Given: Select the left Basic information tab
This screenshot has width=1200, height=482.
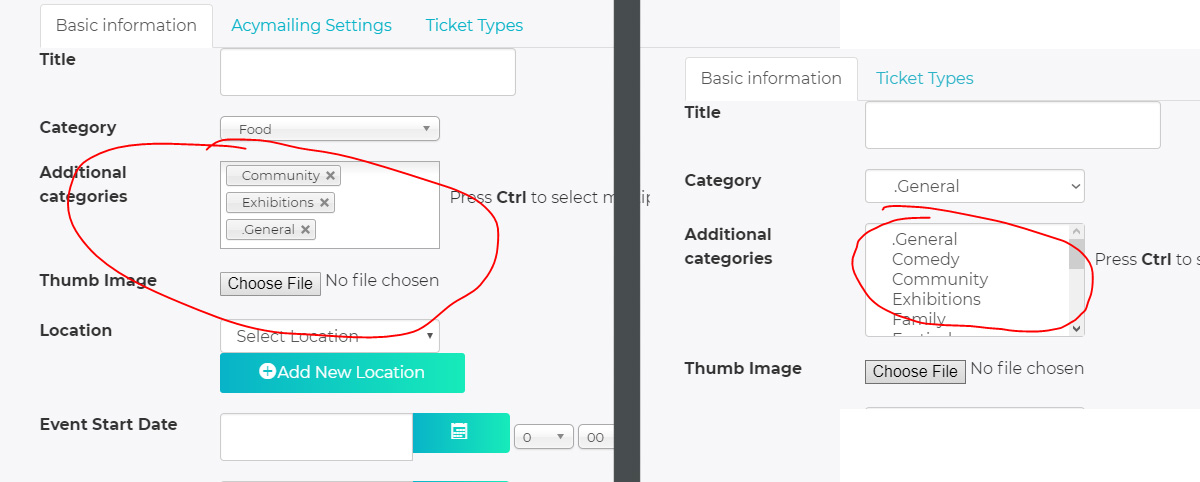Looking at the screenshot, I should pos(126,26).
